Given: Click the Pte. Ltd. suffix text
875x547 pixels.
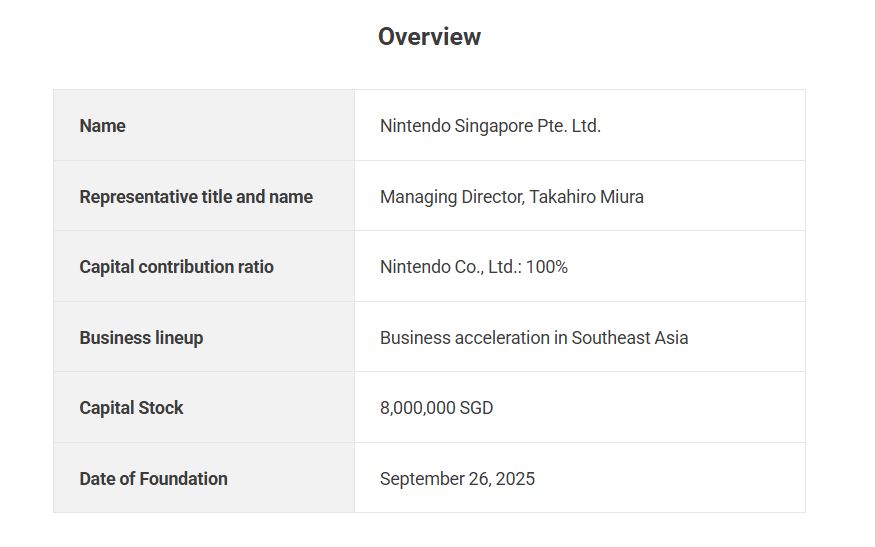Looking at the screenshot, I should pos(571,126).
